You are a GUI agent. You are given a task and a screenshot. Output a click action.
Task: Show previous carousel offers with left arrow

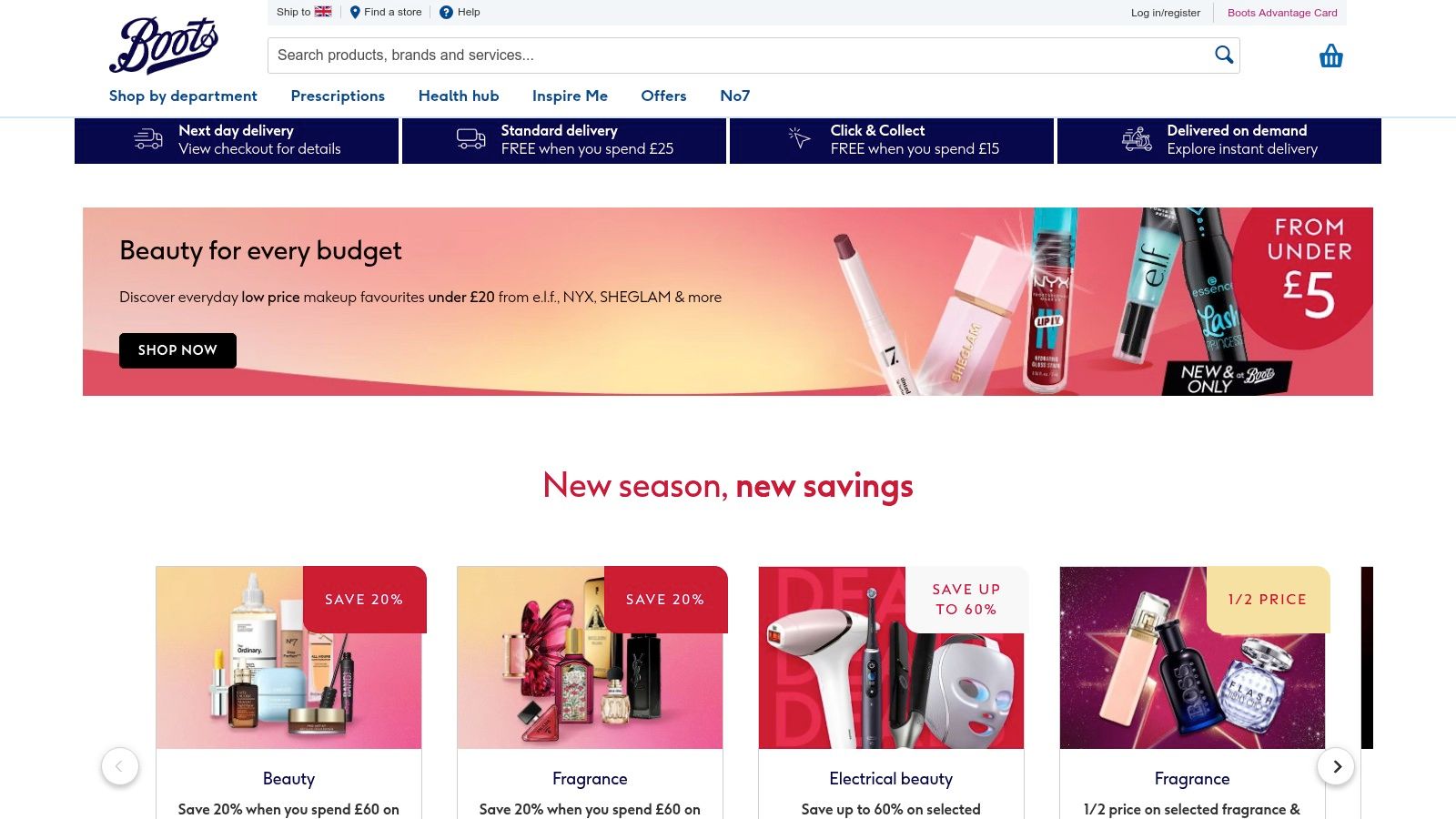tap(120, 766)
